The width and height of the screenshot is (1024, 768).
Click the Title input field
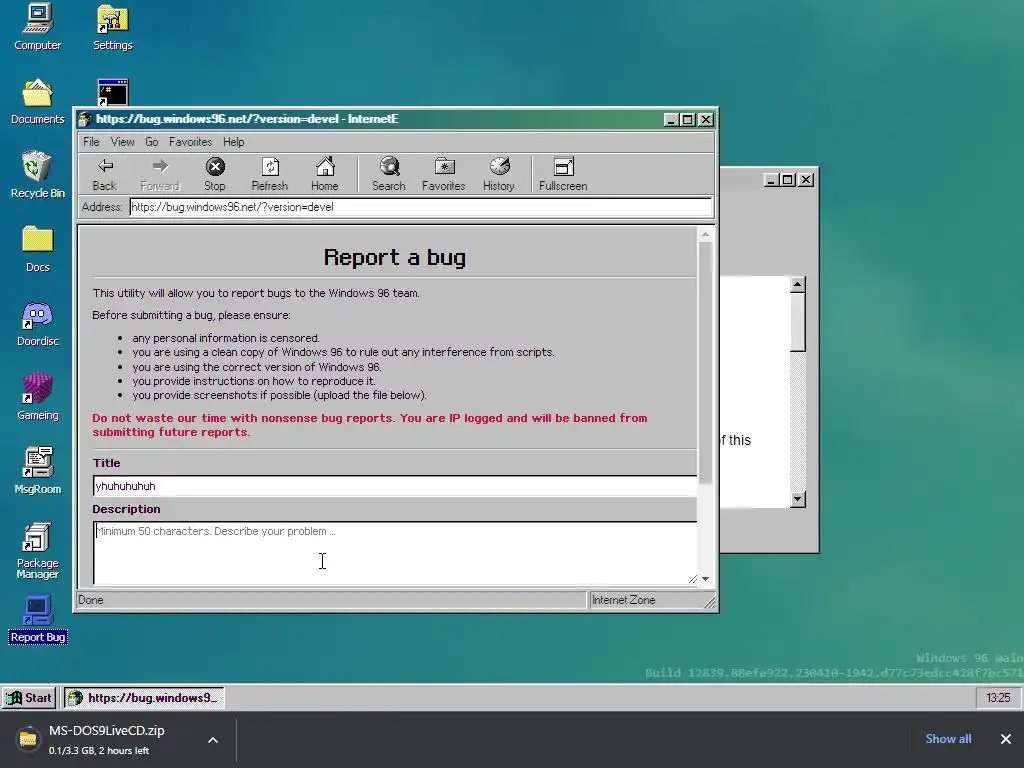[x=395, y=486]
